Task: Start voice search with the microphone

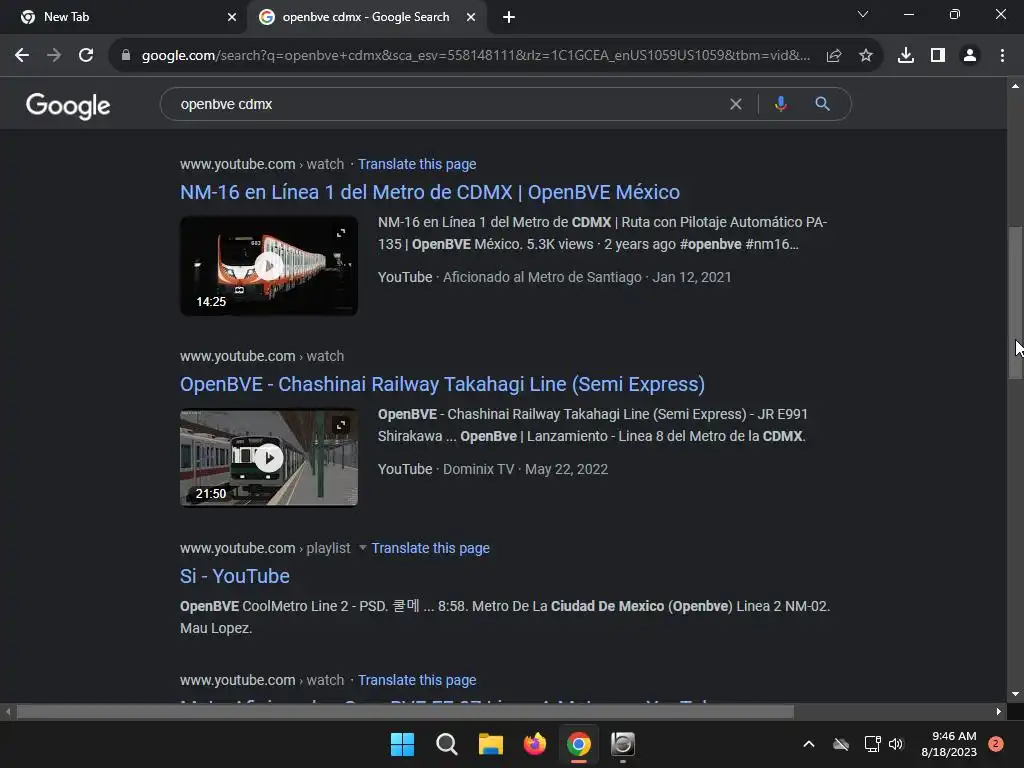Action: [780, 104]
